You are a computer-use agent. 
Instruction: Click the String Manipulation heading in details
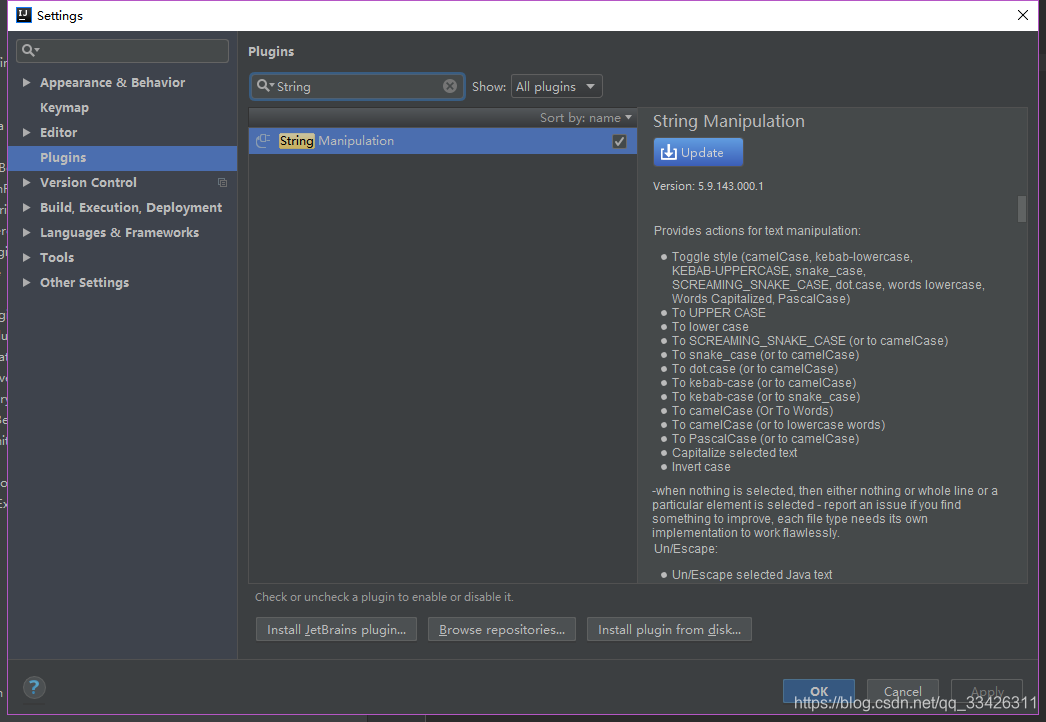click(728, 121)
